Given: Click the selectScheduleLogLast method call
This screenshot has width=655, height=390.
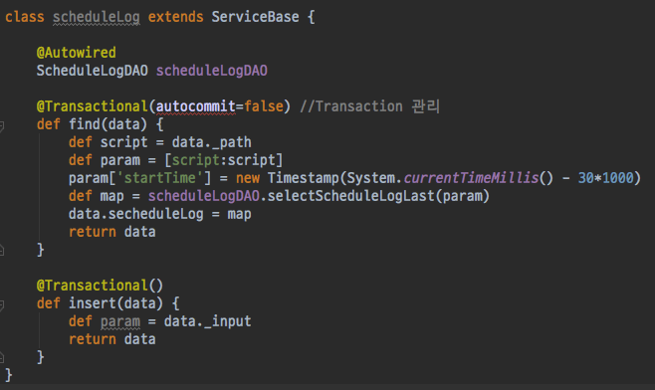Looking at the screenshot, I should click(x=351, y=196).
